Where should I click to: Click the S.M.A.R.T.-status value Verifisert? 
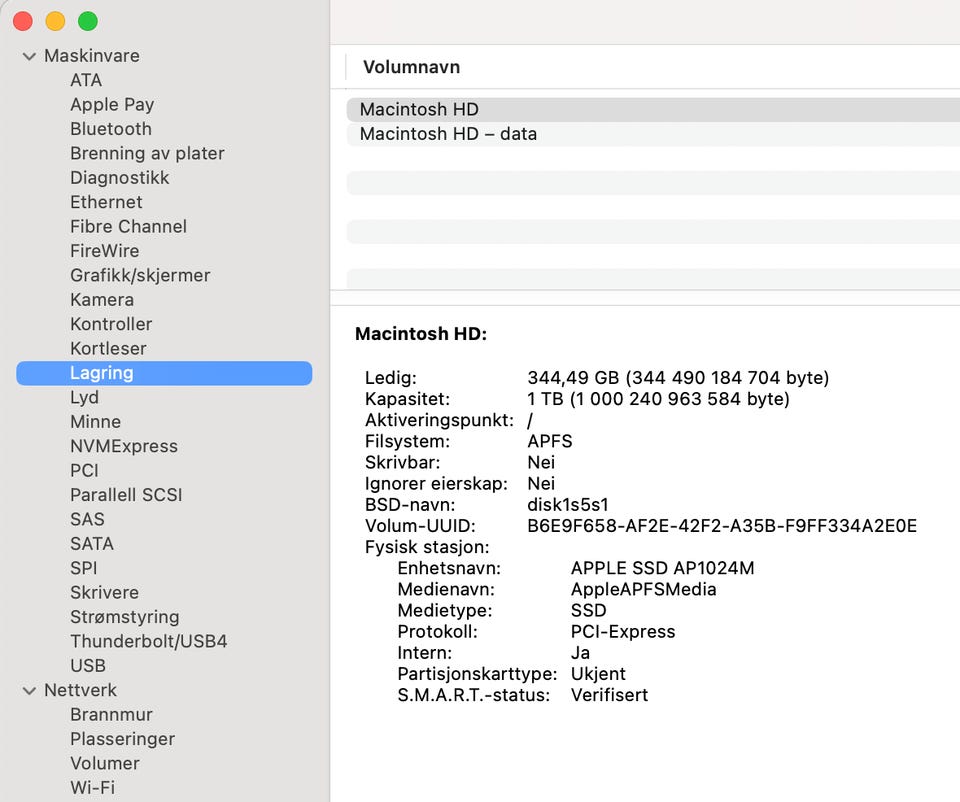click(609, 695)
